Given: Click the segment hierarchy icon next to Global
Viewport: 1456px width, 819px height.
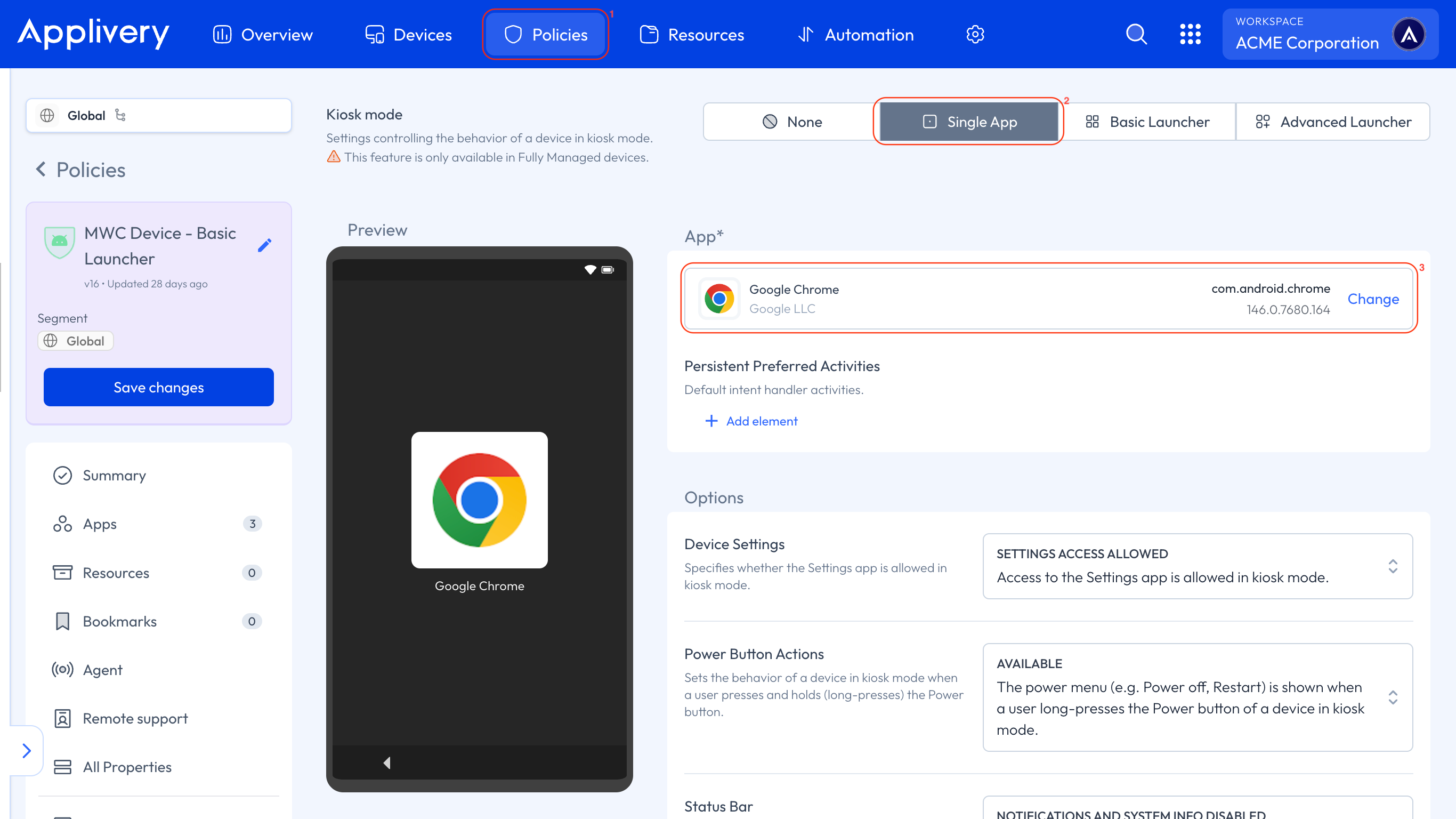Looking at the screenshot, I should tap(120, 115).
